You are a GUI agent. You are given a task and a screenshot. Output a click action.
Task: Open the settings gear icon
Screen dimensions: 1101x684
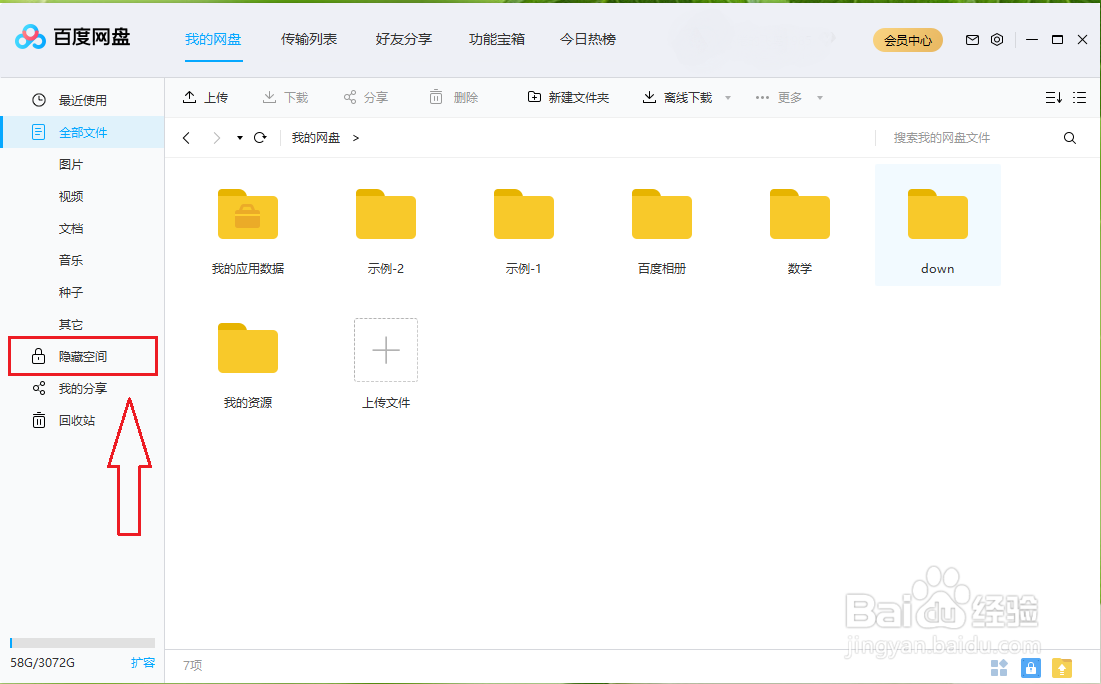996,39
